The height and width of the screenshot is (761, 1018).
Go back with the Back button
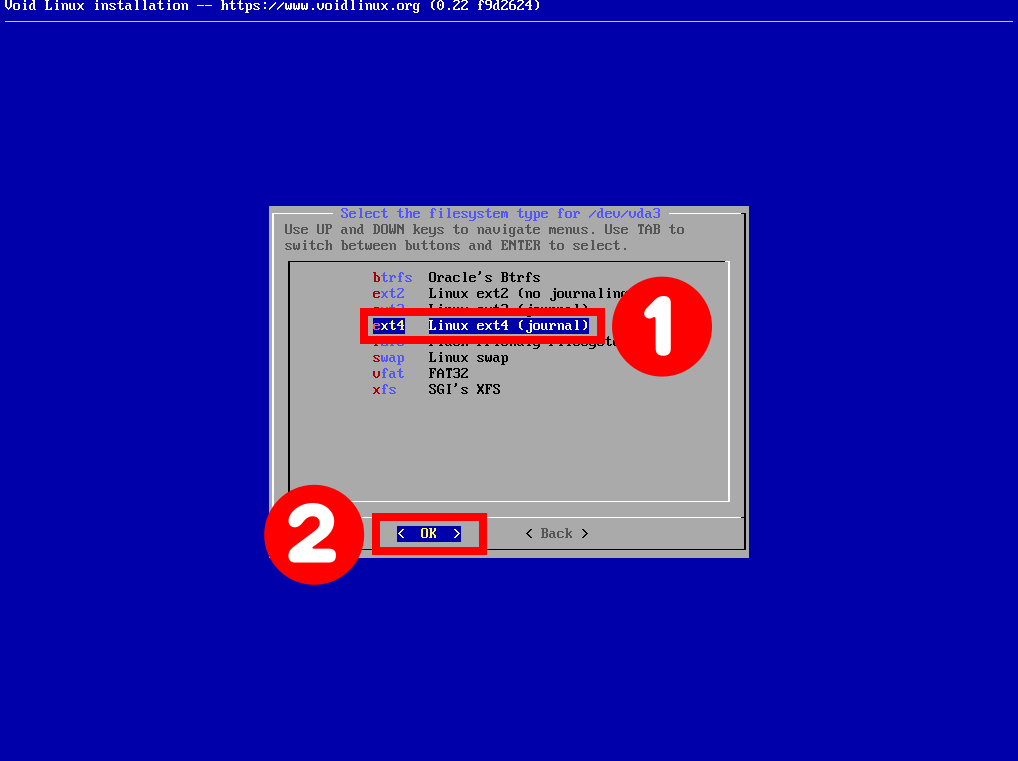[x=556, y=533]
